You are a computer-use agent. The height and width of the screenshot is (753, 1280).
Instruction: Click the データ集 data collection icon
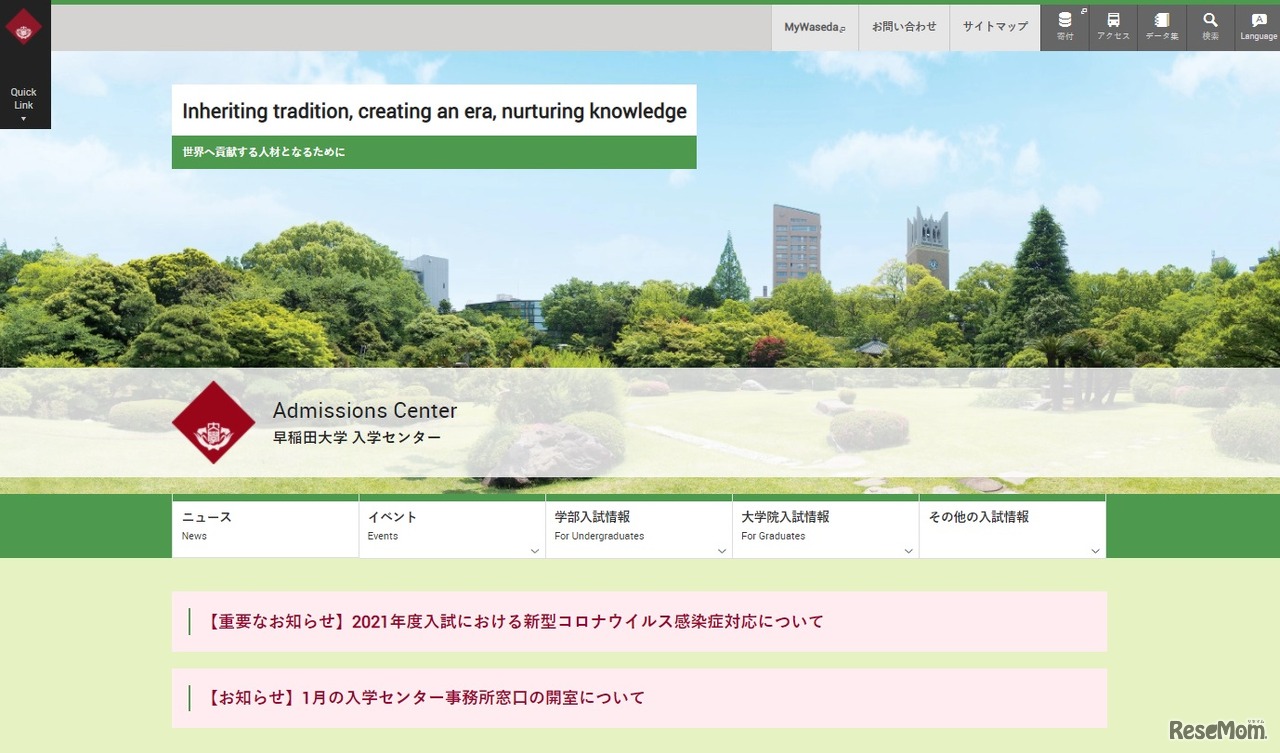pos(1162,27)
